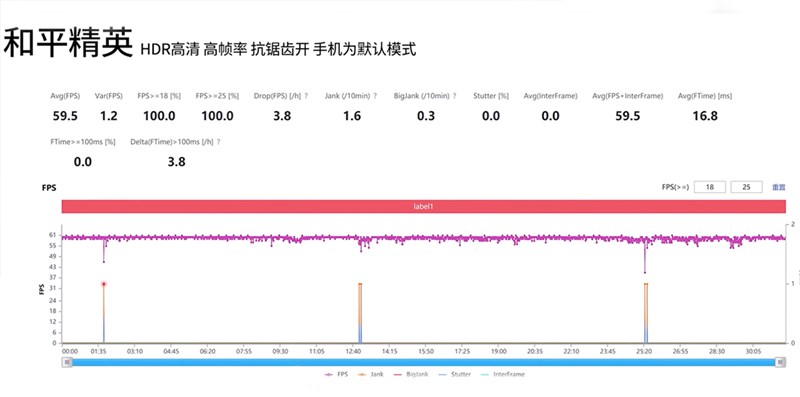Viewport: 800px width, 397px height.
Task: Click the red highlighted Jank point near 01:35
Action: tap(104, 284)
